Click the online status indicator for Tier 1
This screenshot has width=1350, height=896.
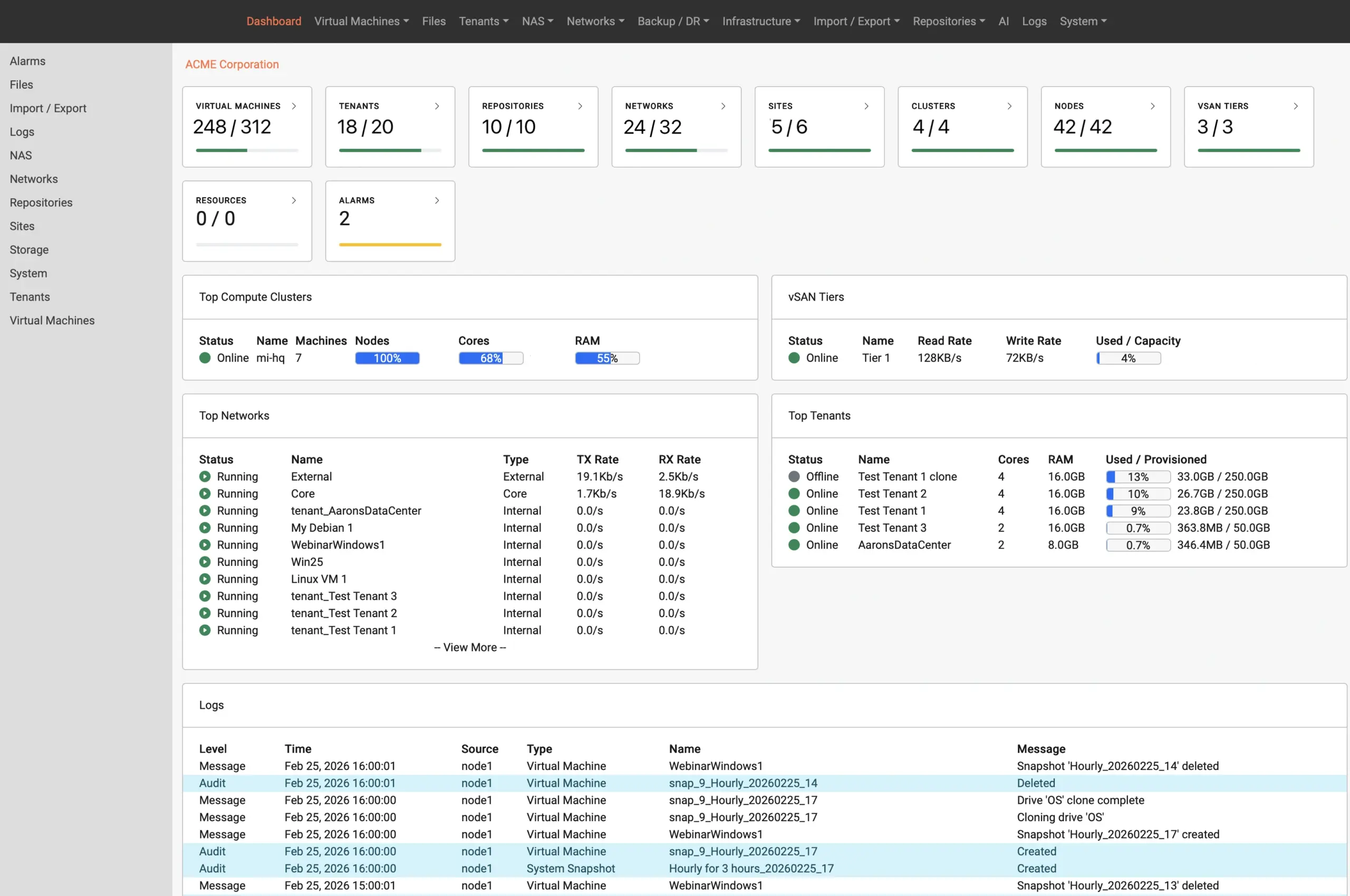click(794, 358)
